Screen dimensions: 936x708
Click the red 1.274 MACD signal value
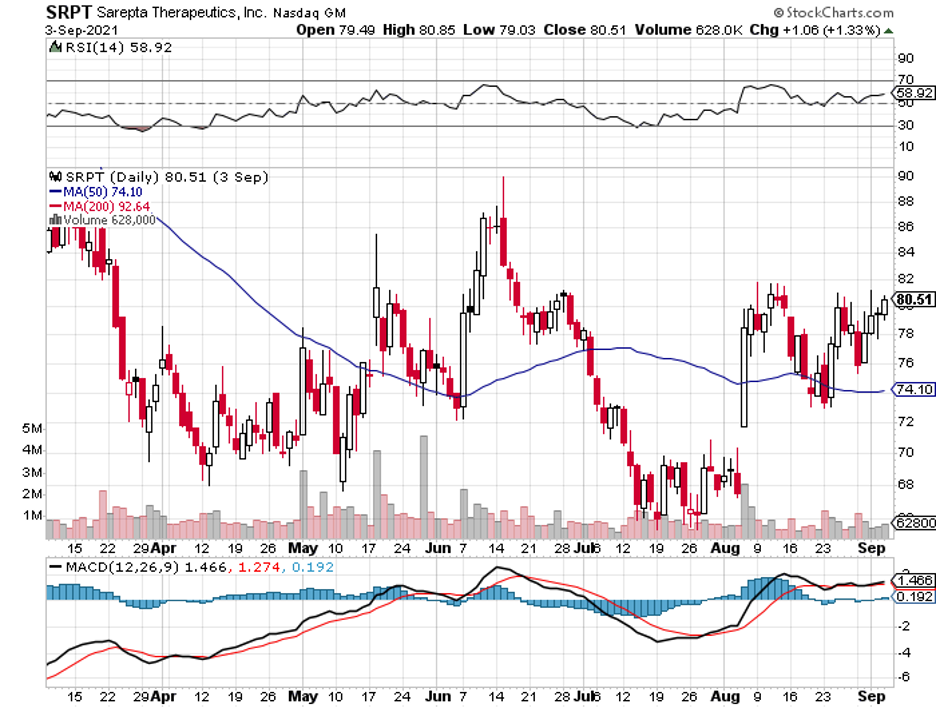(x=258, y=567)
